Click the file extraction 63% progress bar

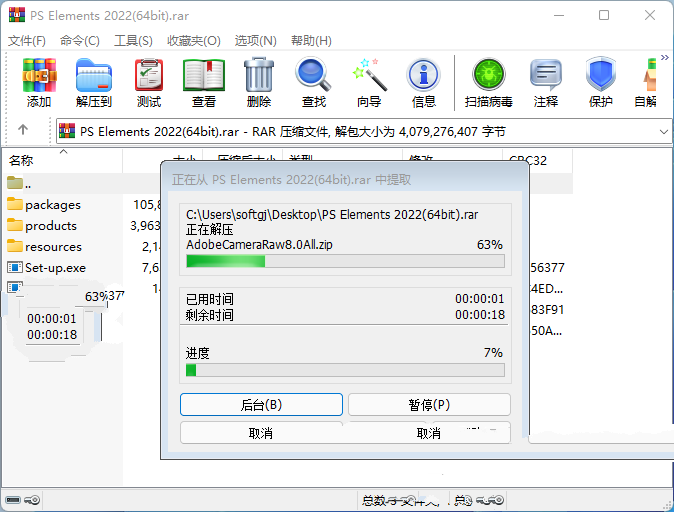(x=345, y=261)
